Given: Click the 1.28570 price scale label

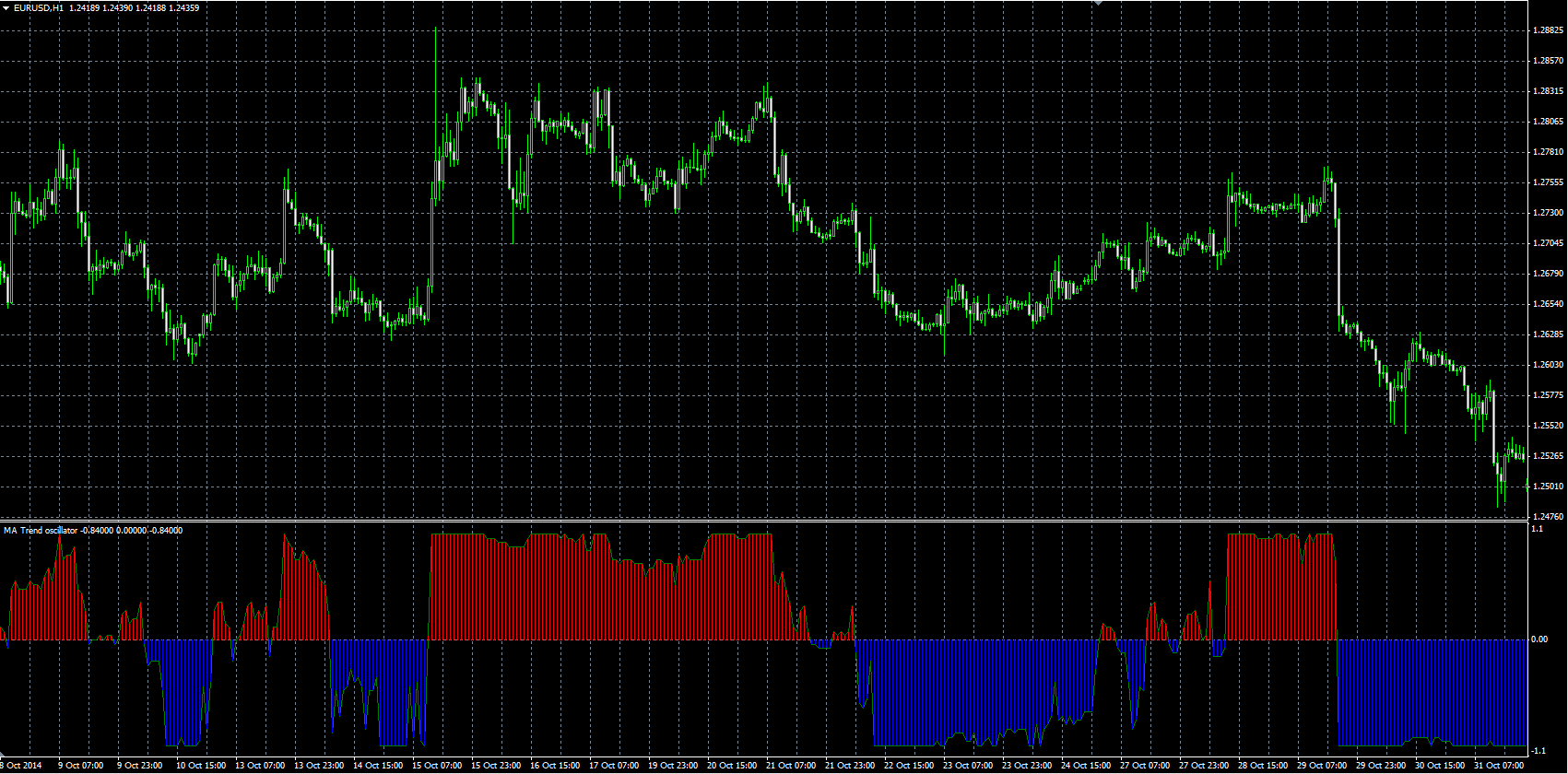Looking at the screenshot, I should pos(1549,61).
